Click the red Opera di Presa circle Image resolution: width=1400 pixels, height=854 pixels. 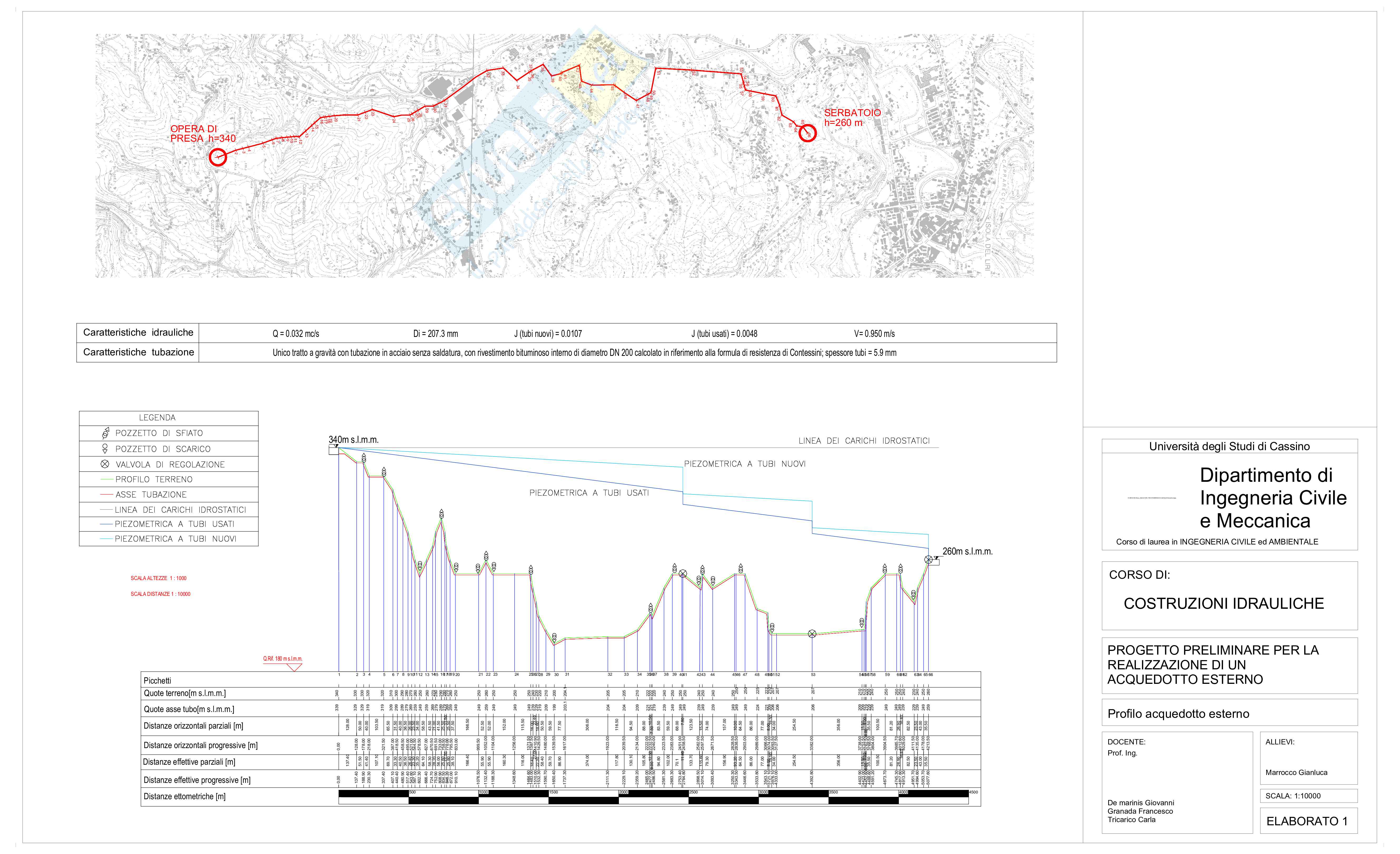tap(218, 157)
